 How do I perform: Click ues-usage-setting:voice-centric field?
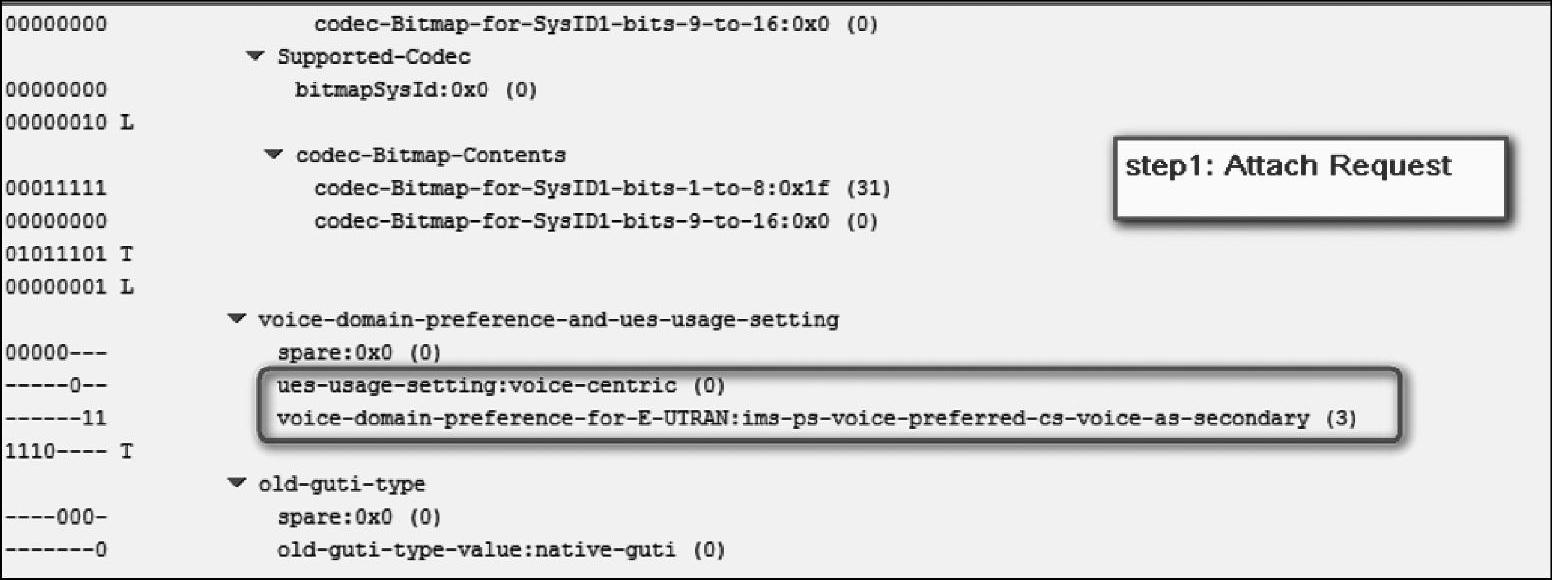(x=500, y=386)
